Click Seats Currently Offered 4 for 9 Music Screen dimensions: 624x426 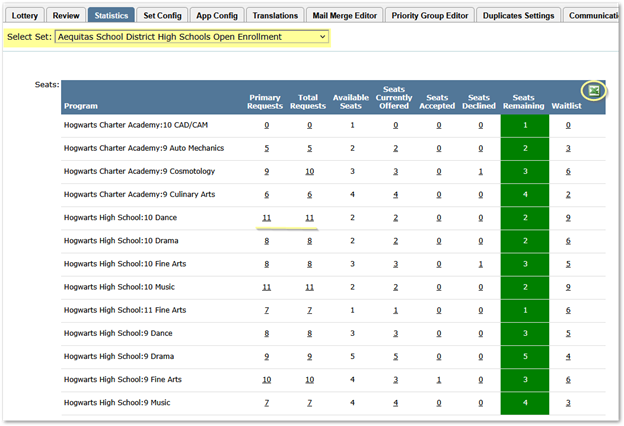coord(396,403)
